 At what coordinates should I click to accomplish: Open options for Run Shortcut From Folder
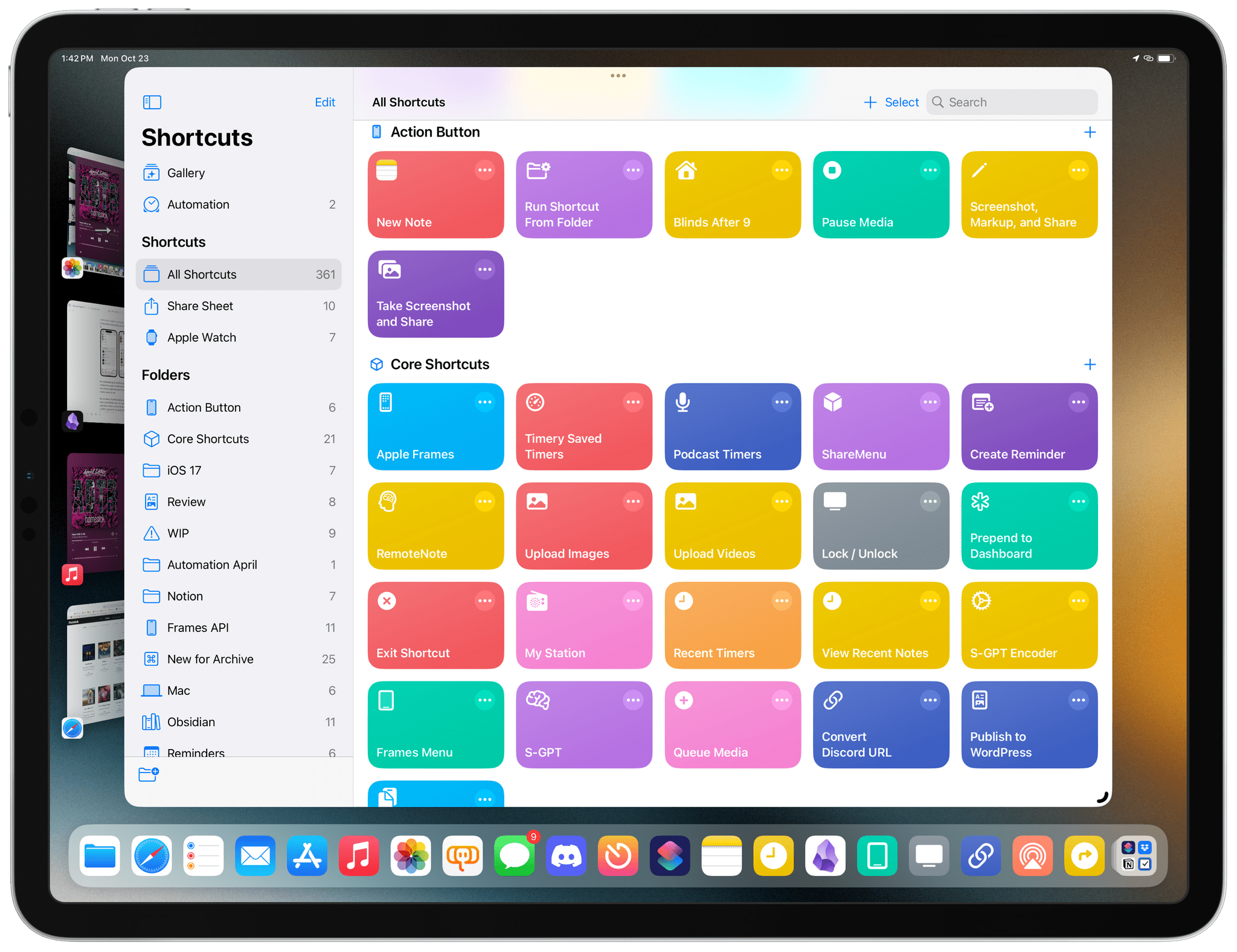(633, 170)
